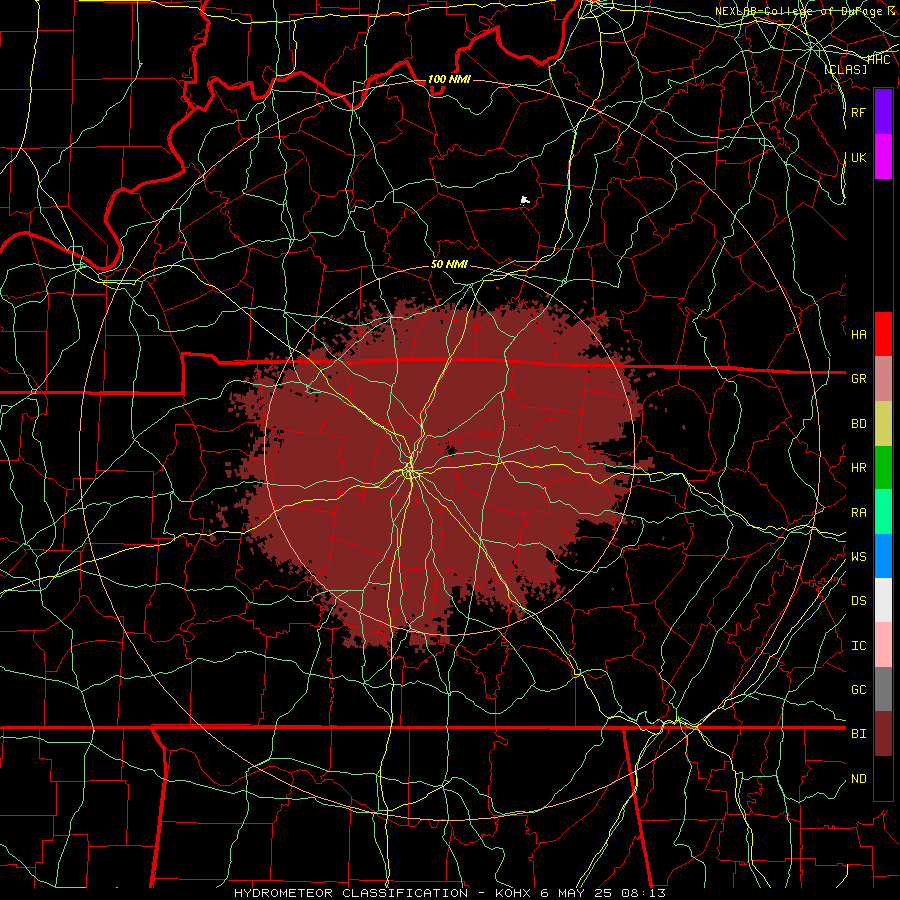
Task: Click the 'DS' legend label text
Action: tap(858, 601)
